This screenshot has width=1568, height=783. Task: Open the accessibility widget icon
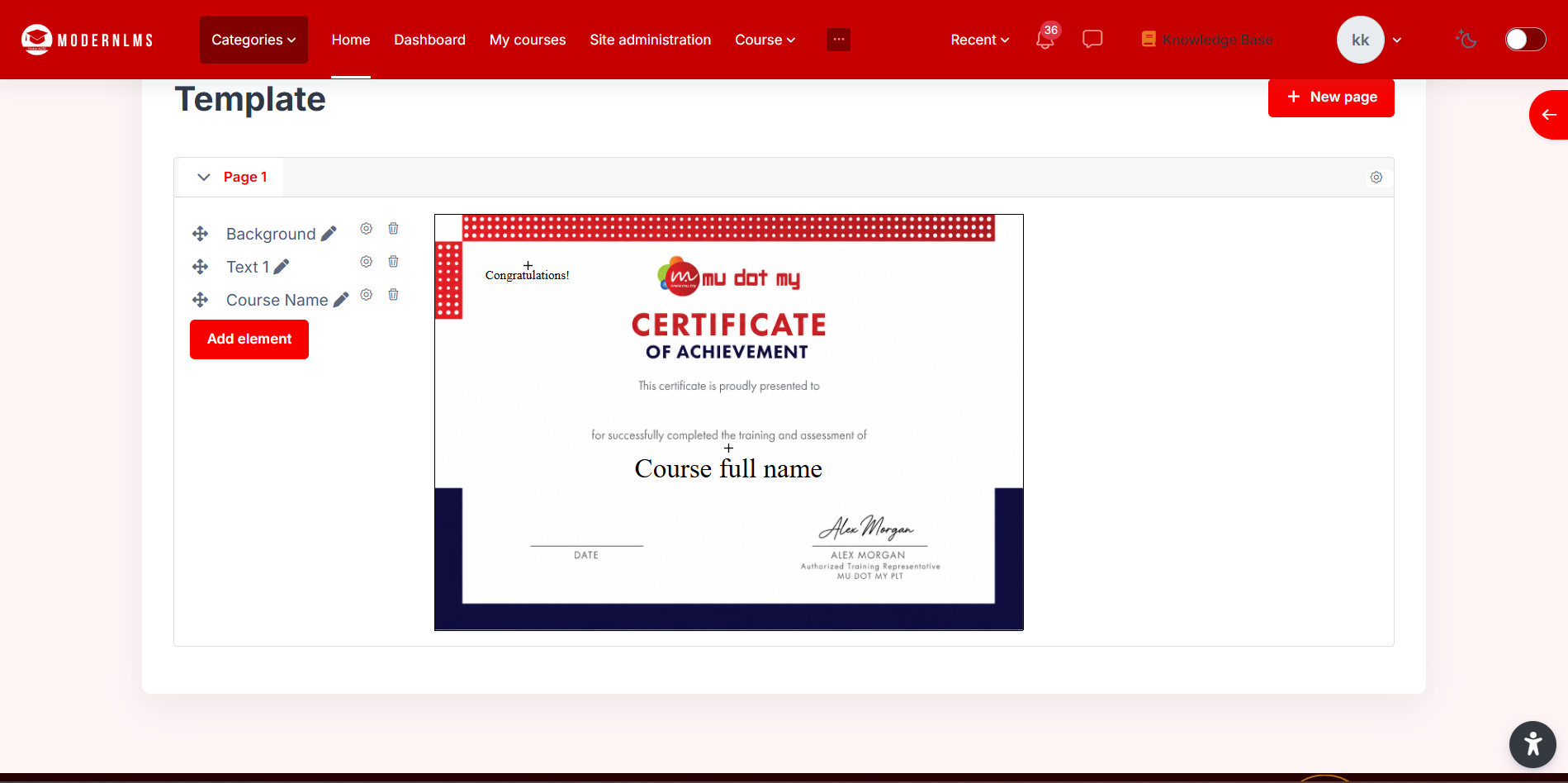pyautogui.click(x=1532, y=744)
